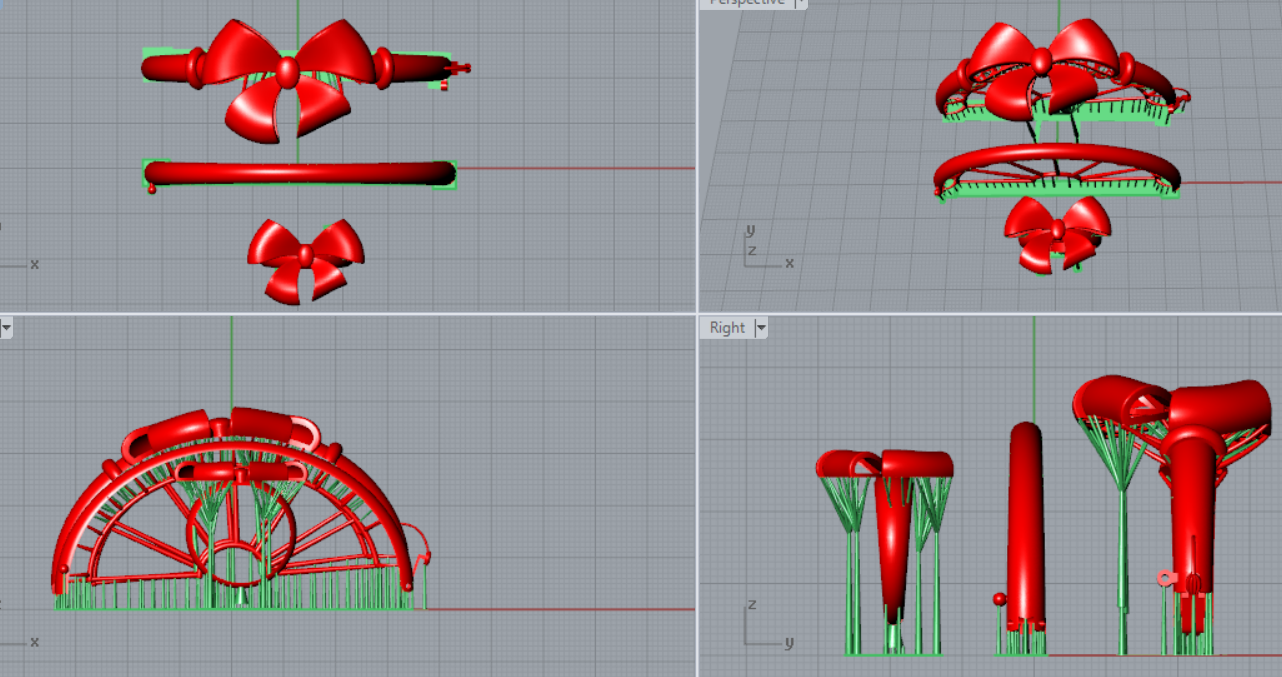
Task: Expand the bottom-left viewport title dropdown arrow
Action: [5, 327]
